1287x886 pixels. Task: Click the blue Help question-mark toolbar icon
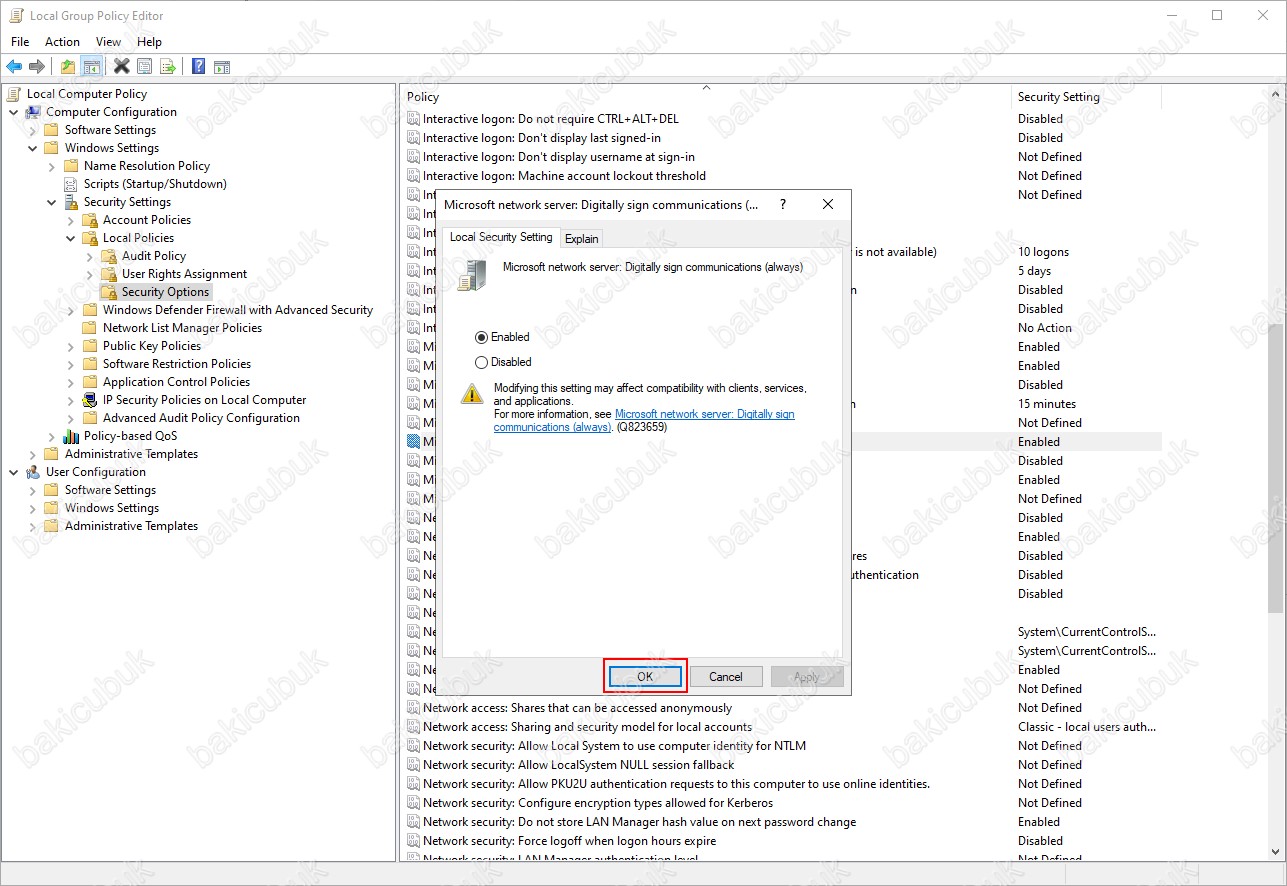point(198,67)
